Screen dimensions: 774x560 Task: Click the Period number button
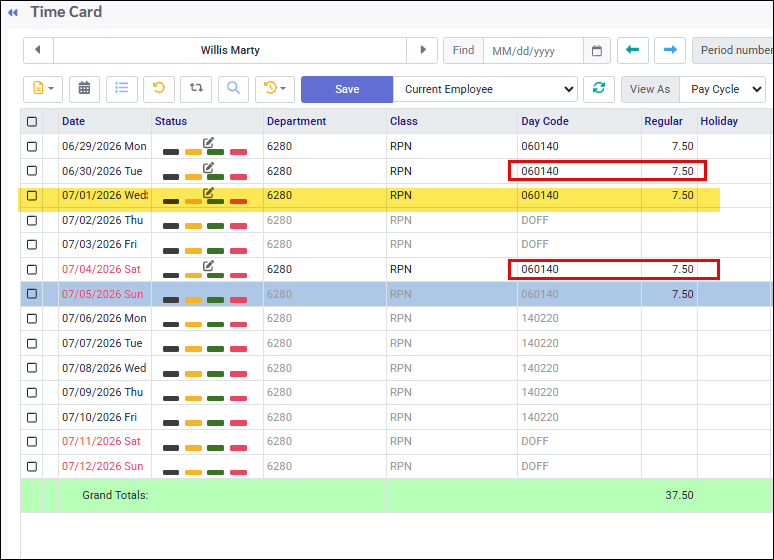click(733, 50)
